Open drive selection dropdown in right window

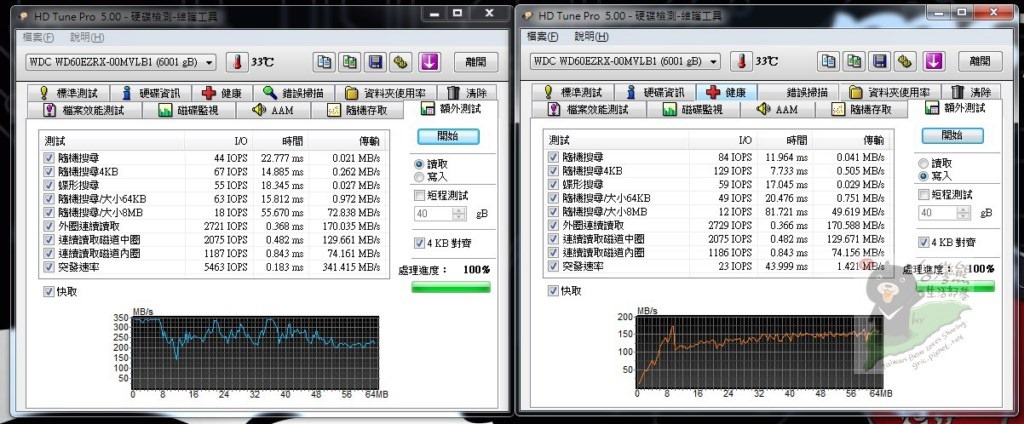pos(626,61)
